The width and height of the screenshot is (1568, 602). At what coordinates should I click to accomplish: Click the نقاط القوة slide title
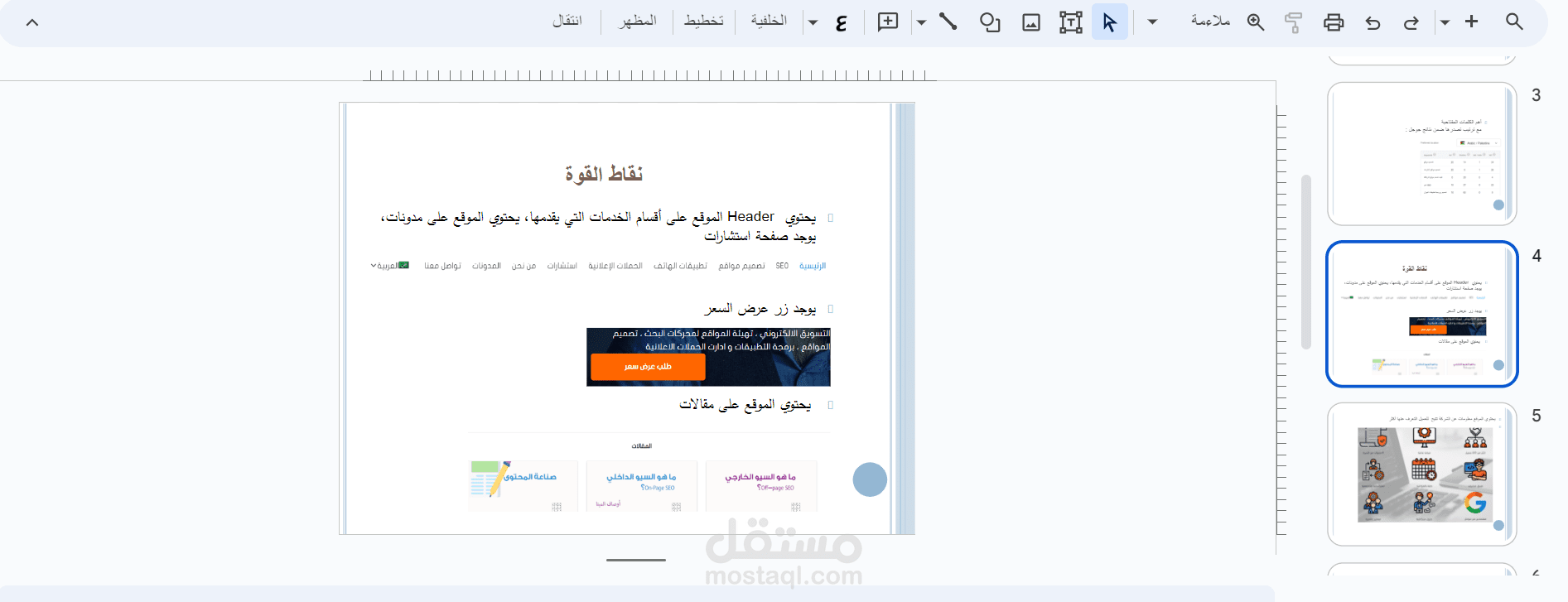[x=604, y=174]
